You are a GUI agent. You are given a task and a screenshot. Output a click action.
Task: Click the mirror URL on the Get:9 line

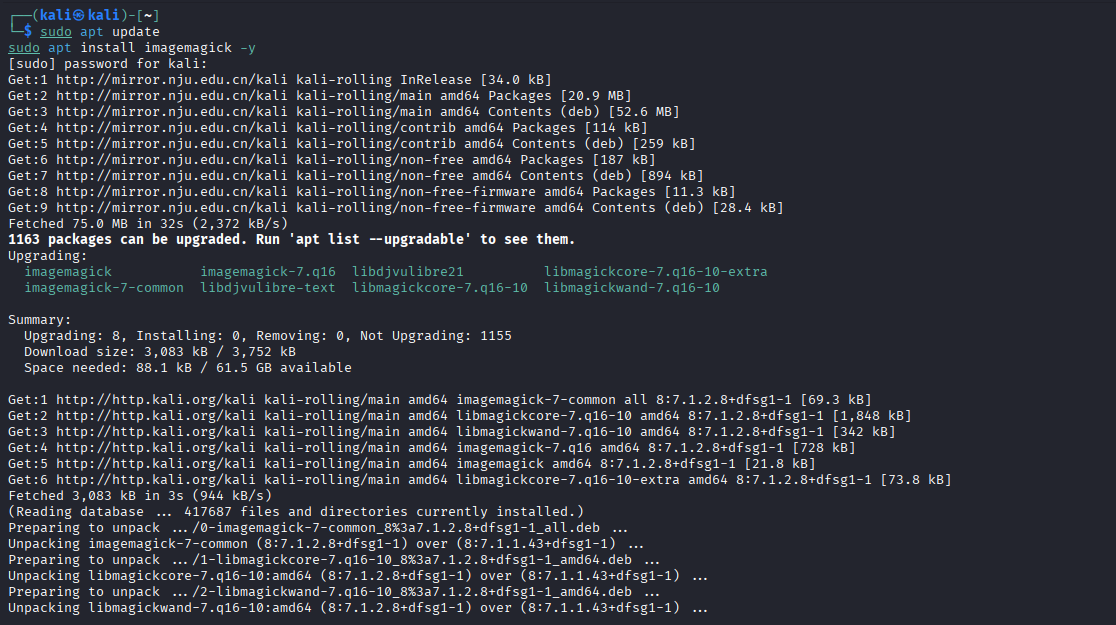coord(172,208)
